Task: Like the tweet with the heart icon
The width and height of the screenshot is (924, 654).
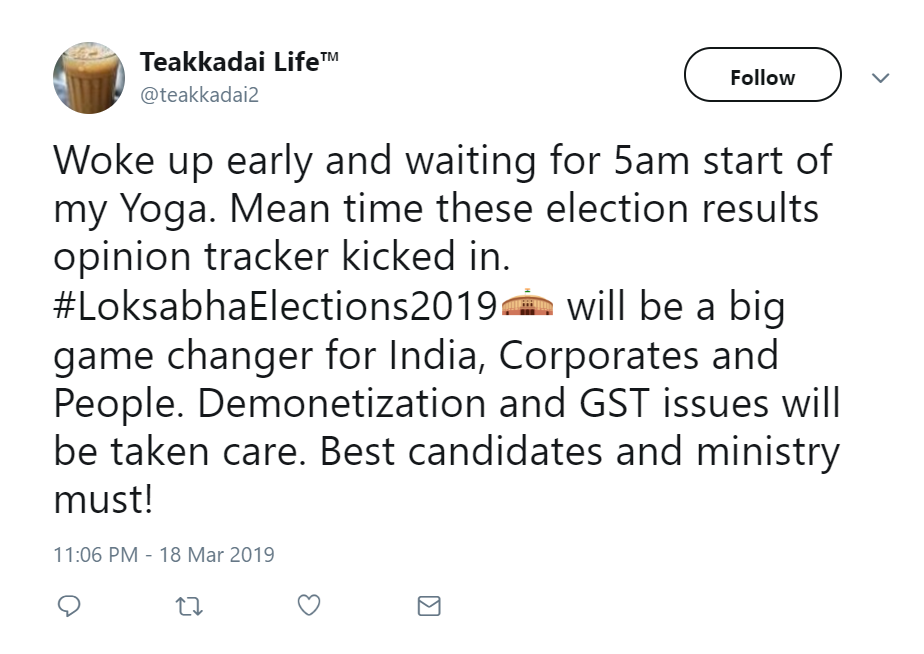Action: point(309,605)
